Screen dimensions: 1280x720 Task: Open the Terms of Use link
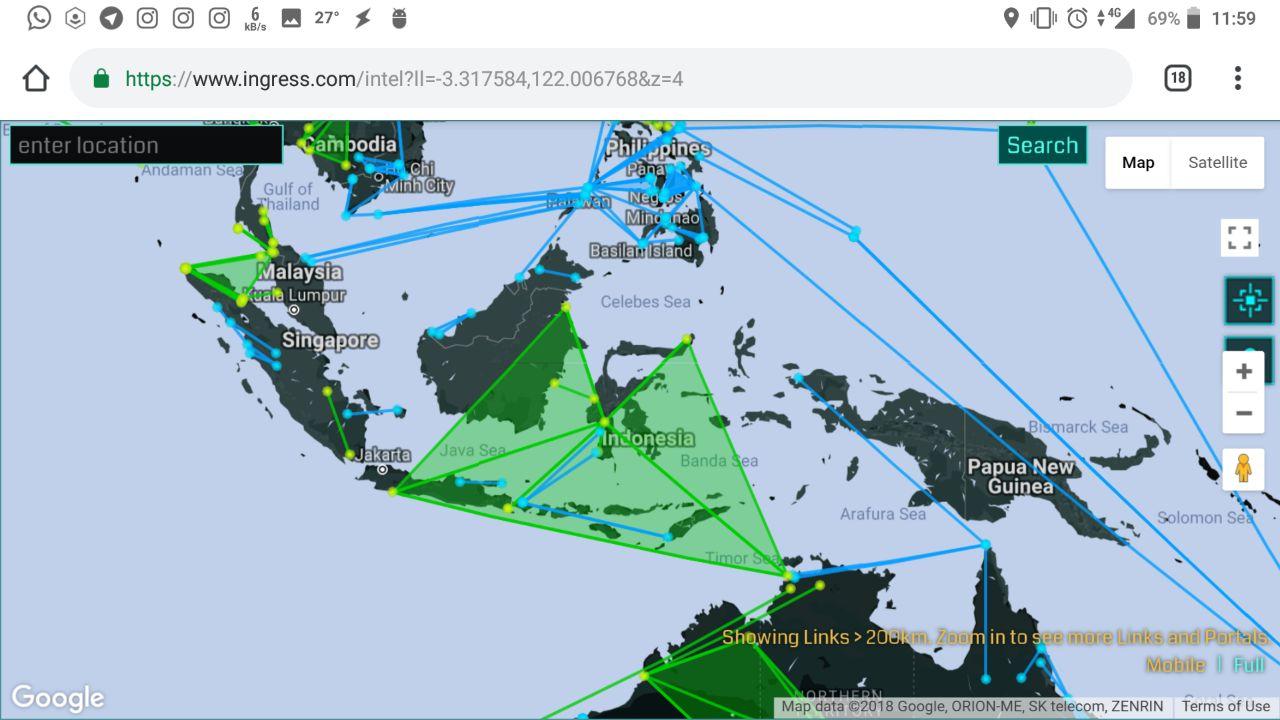[1225, 707]
